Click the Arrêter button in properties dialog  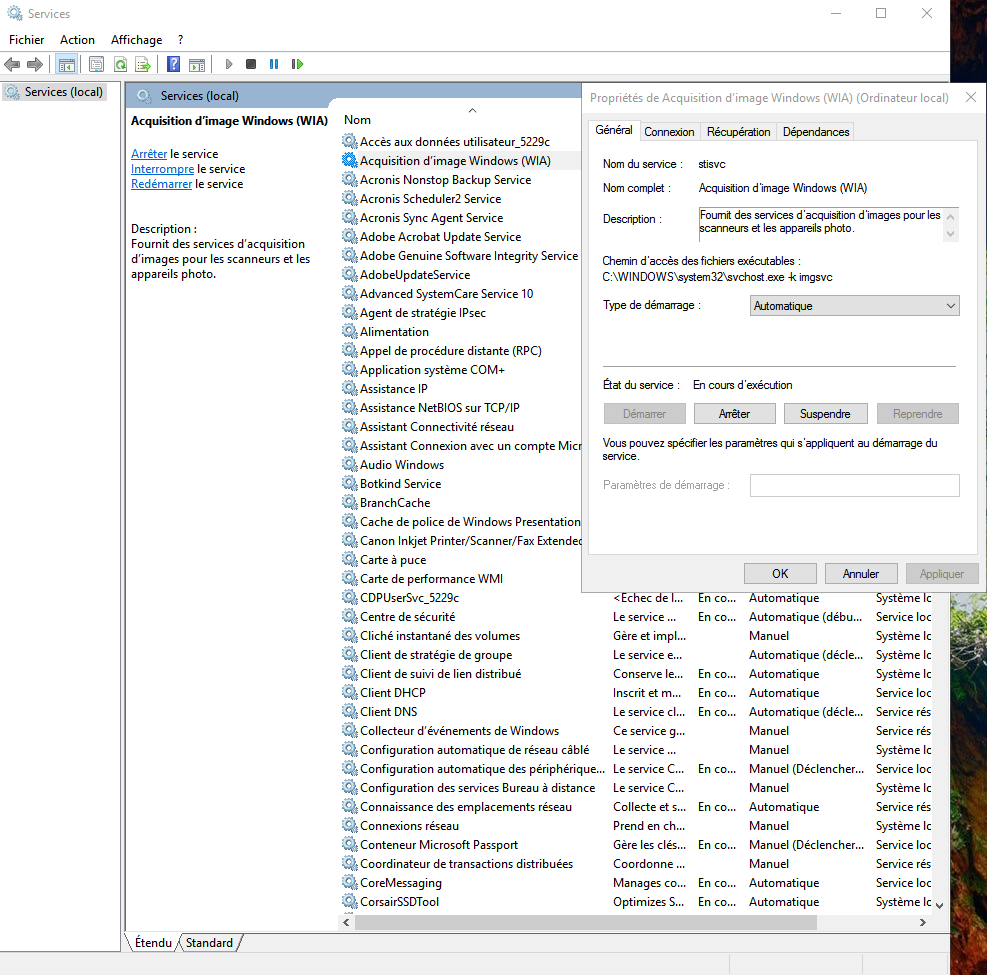pyautogui.click(x=734, y=414)
